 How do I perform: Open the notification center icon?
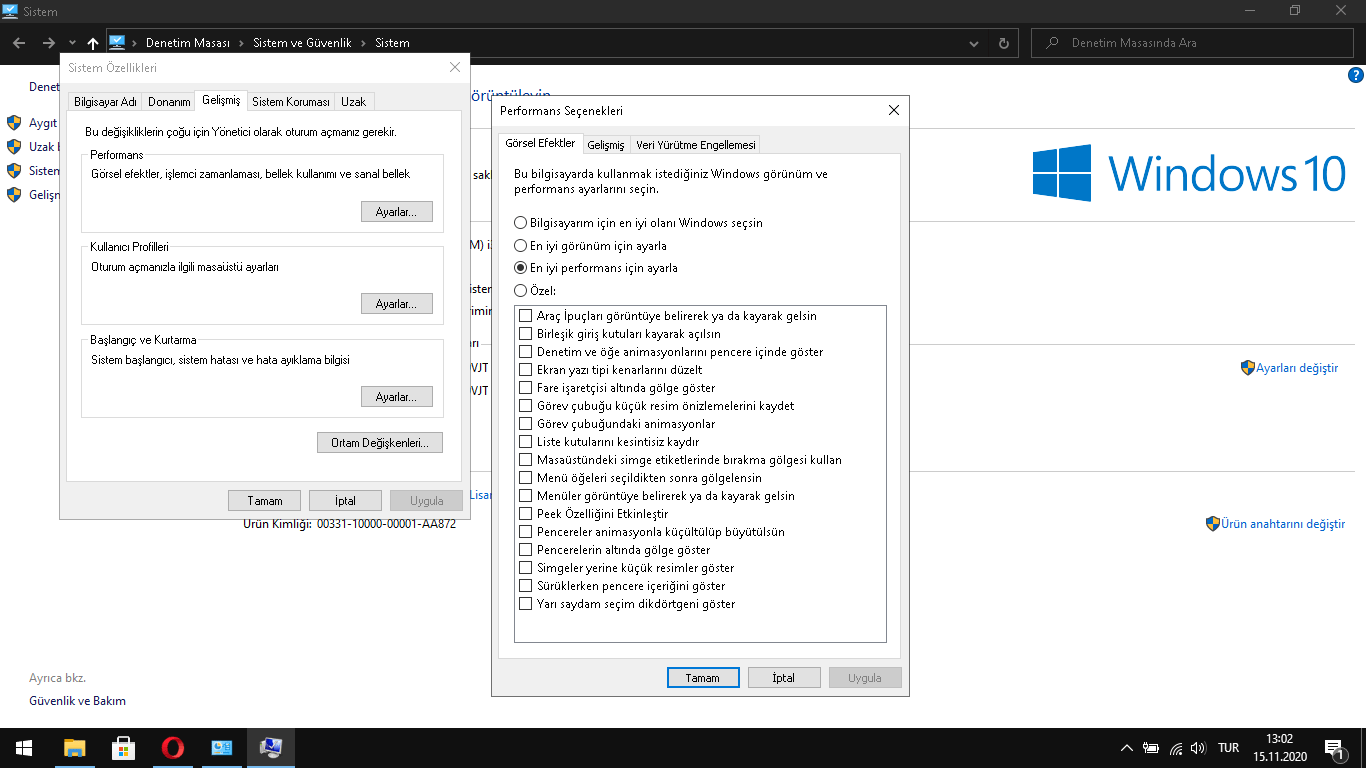(x=1334, y=748)
